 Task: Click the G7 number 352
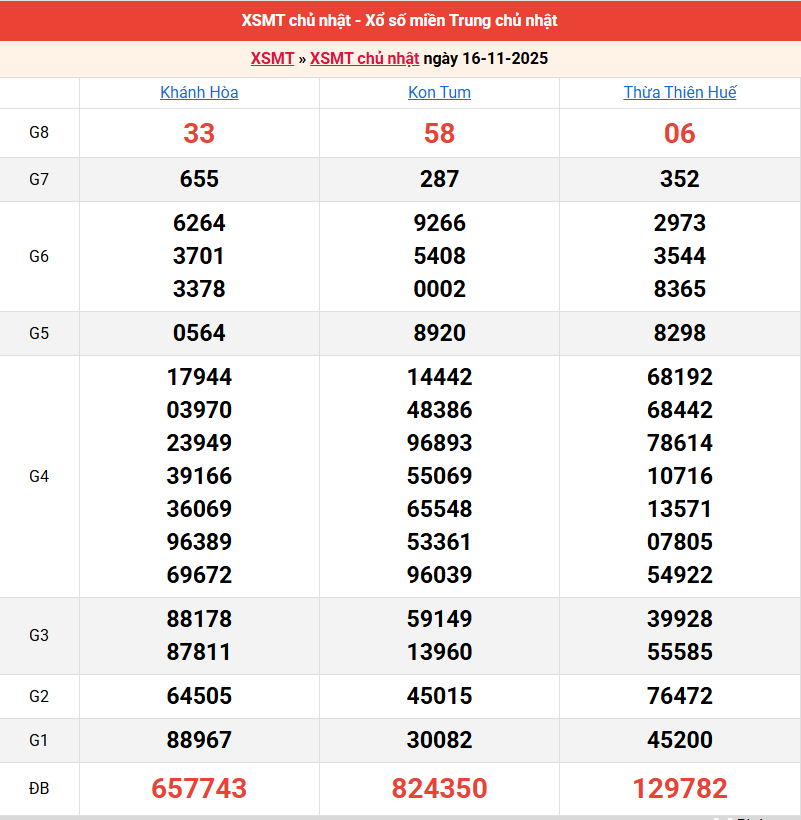click(680, 179)
